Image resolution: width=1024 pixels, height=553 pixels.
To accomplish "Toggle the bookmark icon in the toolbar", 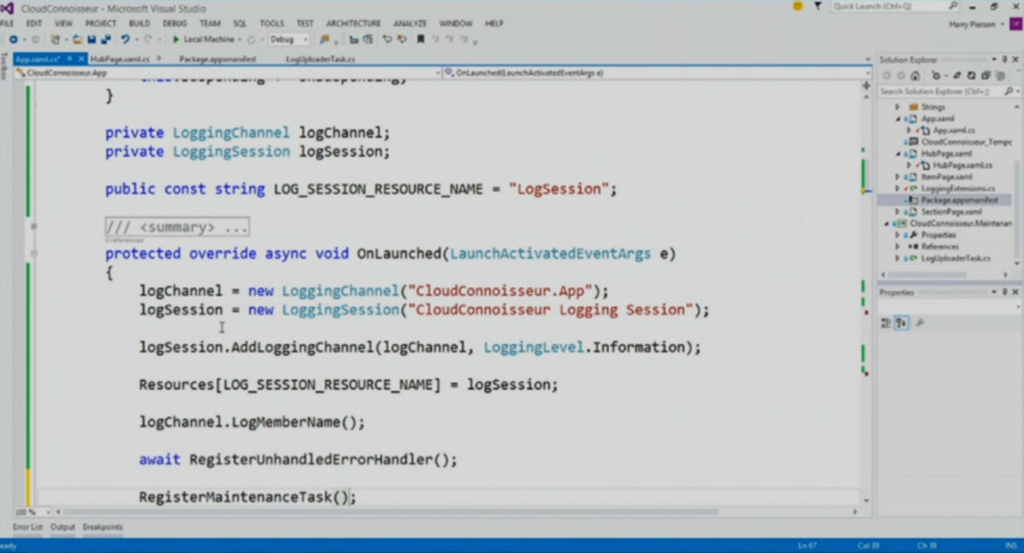I will 421,39.
